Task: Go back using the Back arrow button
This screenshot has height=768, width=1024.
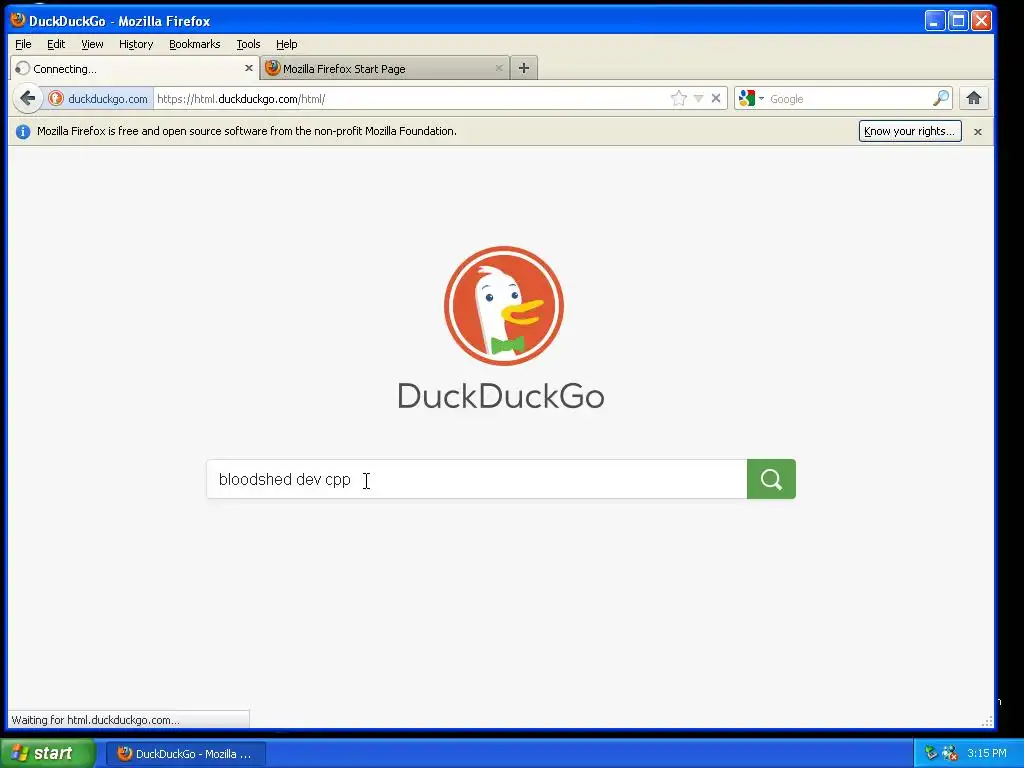Action: [x=27, y=99]
